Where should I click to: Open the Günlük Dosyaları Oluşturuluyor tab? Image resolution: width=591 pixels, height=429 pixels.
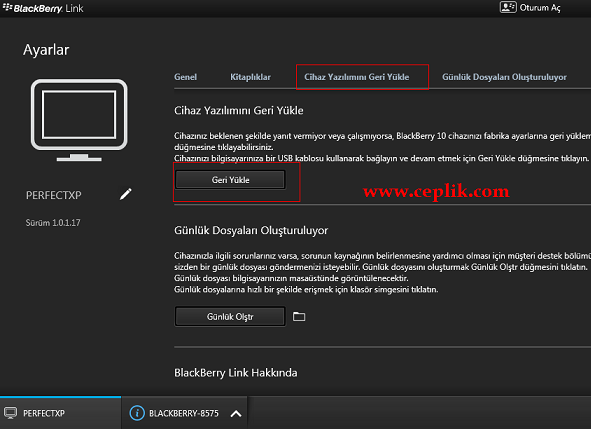(504, 77)
